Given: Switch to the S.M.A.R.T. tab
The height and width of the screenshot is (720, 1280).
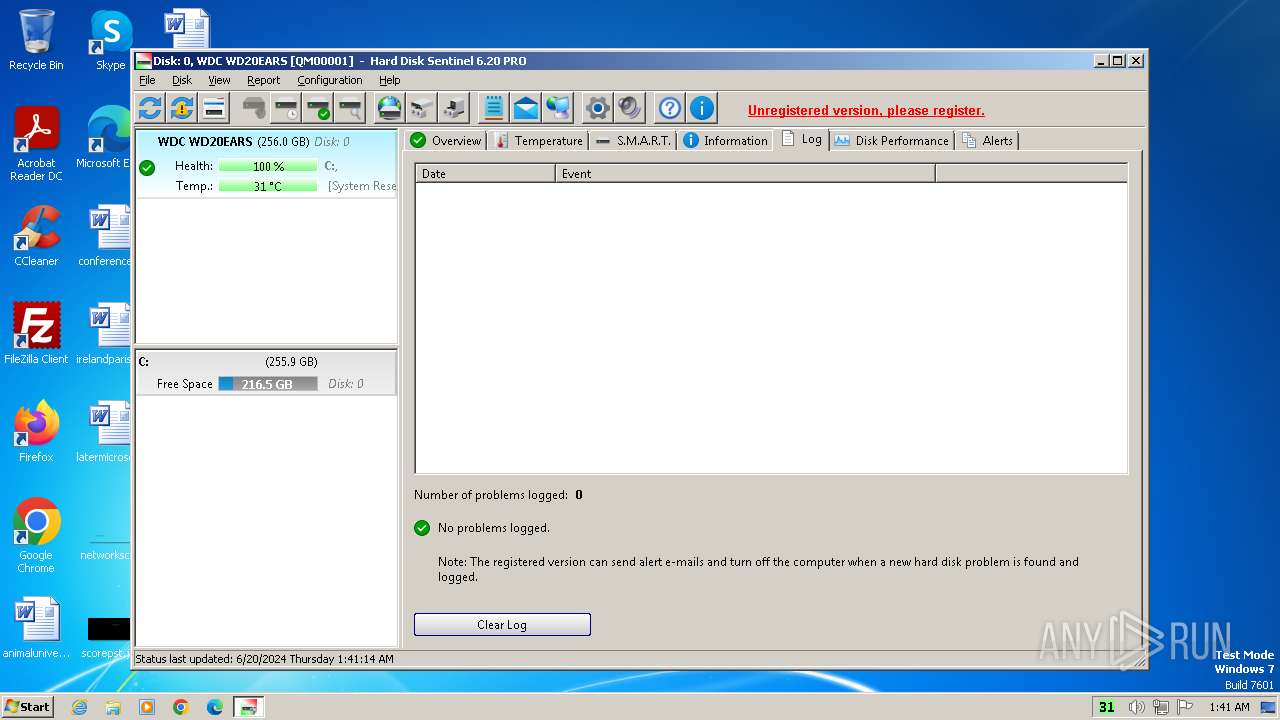Looking at the screenshot, I should point(633,141).
